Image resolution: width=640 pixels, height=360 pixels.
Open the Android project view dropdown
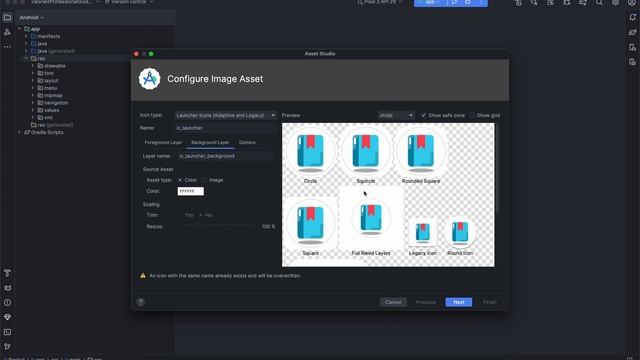pyautogui.click(x=31, y=18)
